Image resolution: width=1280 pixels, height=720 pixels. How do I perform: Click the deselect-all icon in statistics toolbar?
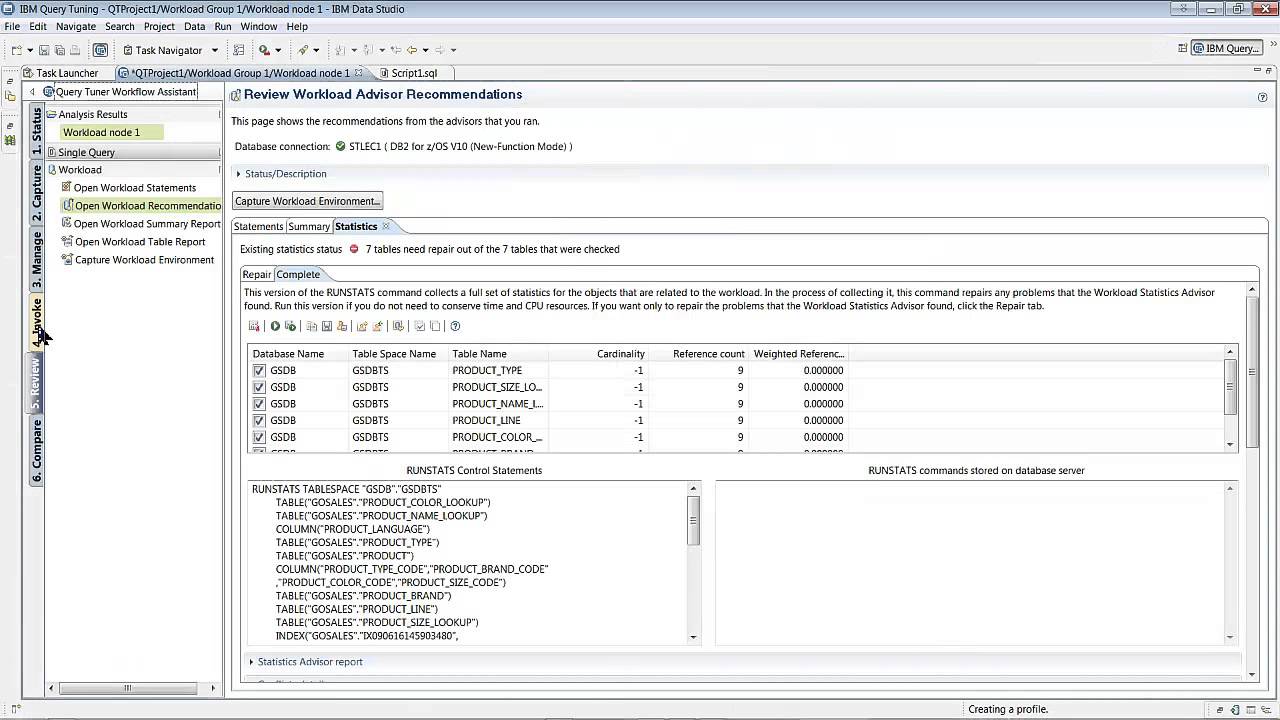(x=435, y=326)
